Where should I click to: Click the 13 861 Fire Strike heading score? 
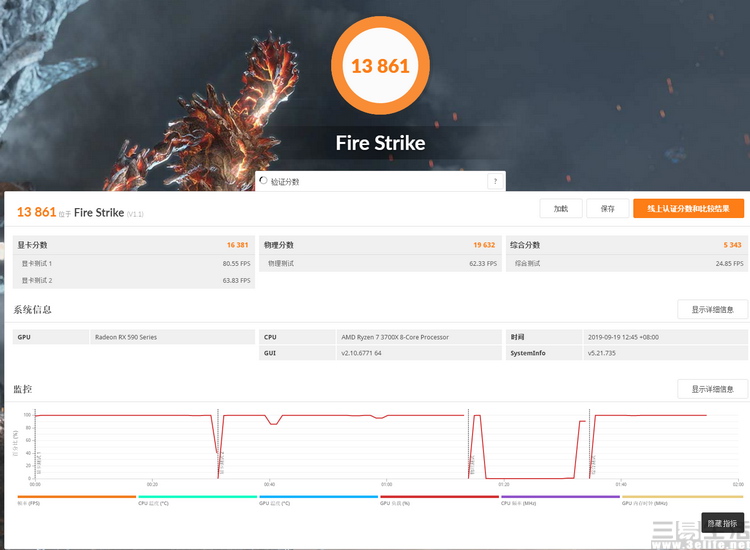36,212
